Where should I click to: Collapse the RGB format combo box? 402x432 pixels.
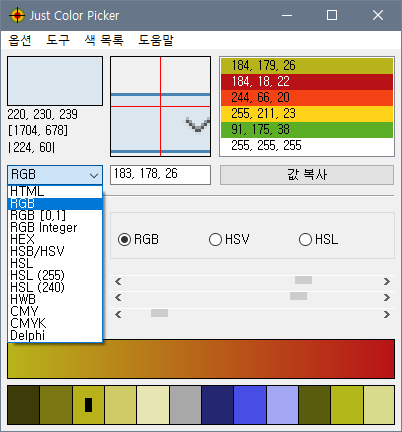click(55, 175)
